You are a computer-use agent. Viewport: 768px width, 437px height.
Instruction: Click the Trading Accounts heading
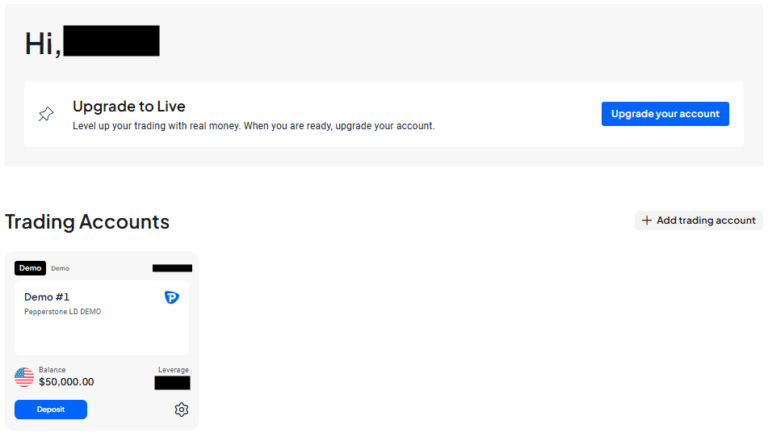[87, 222]
